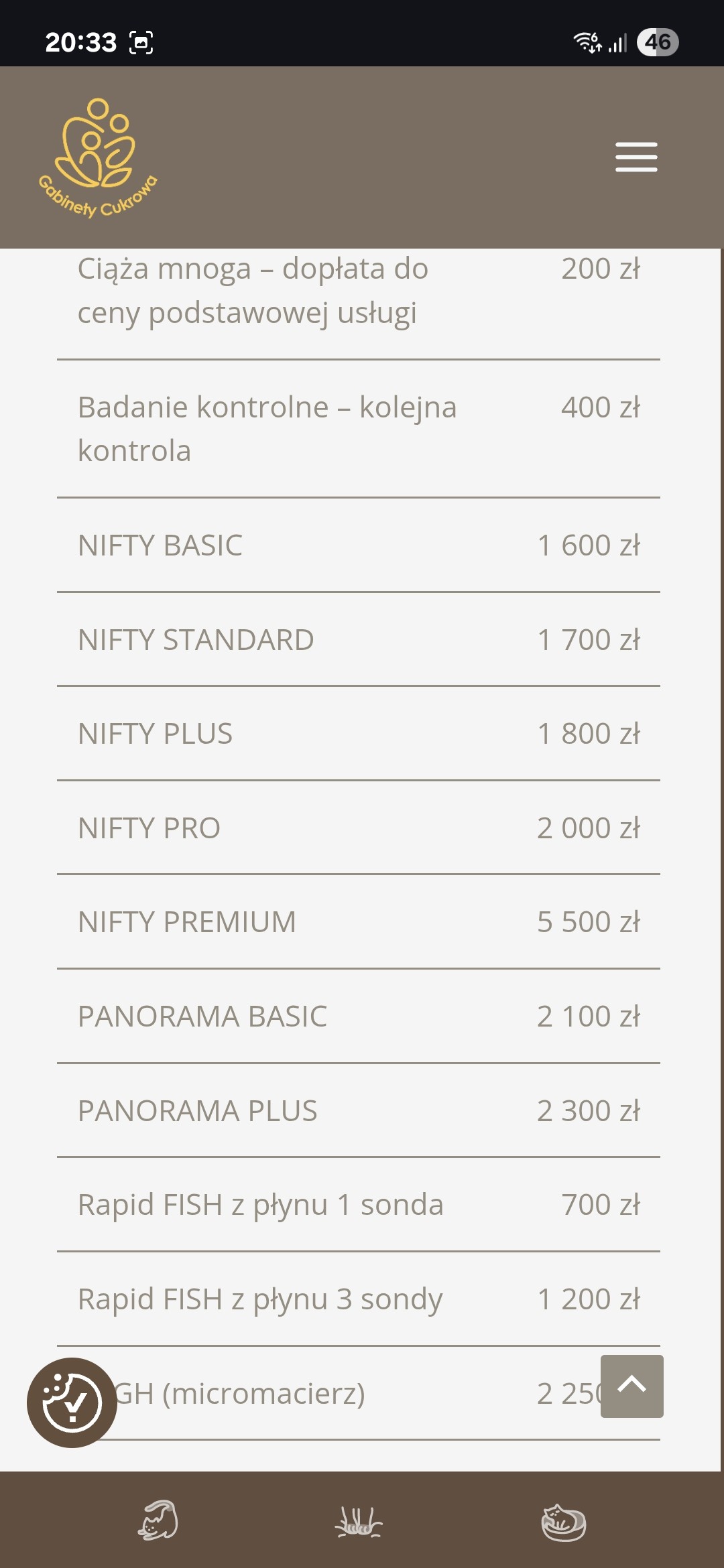Image resolution: width=724 pixels, height=1568 pixels.
Task: Tap Badanie kontrolne – kolejna kontrola row
Action: pyautogui.click(x=359, y=429)
